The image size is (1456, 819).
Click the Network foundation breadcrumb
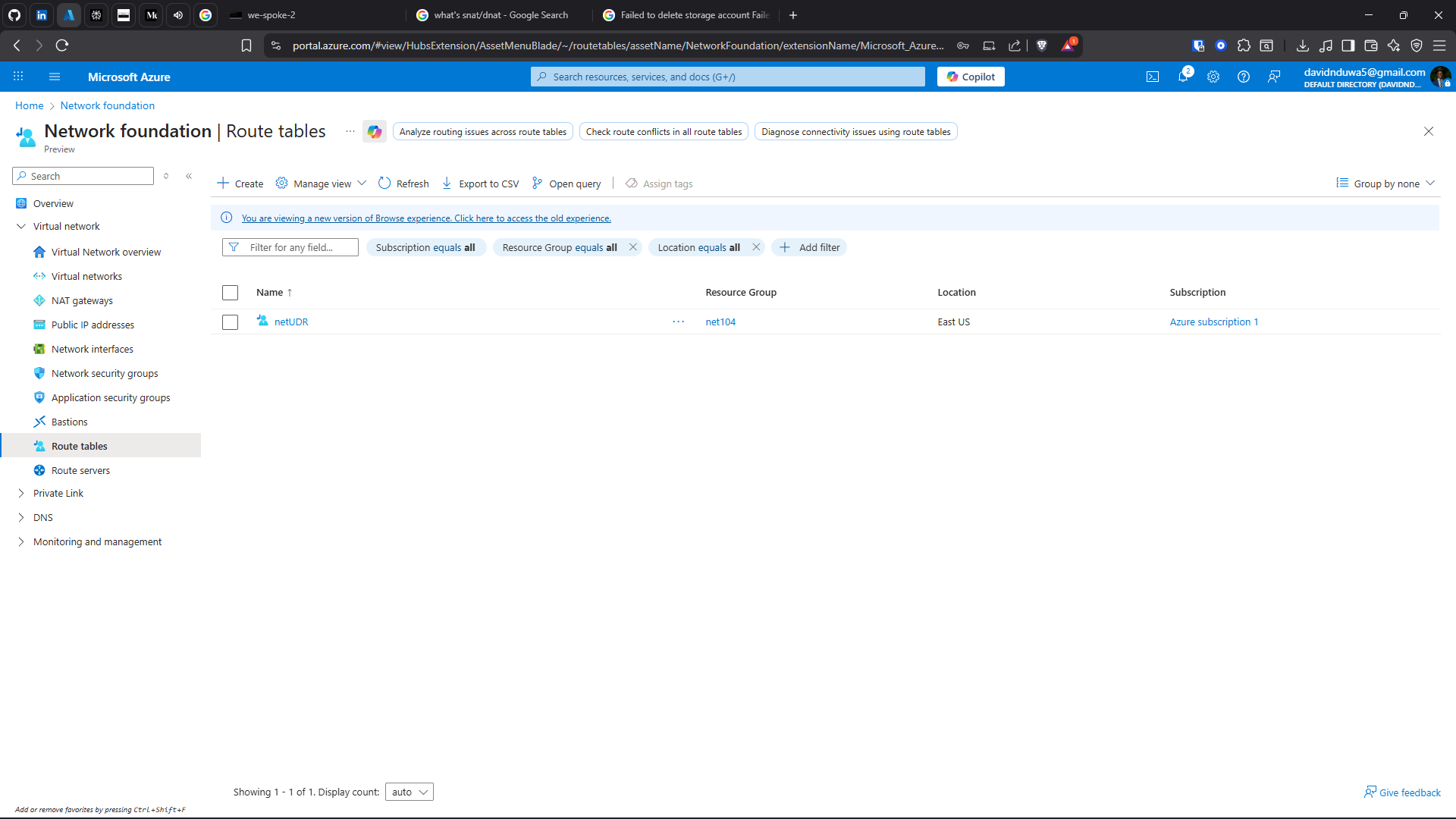(108, 105)
